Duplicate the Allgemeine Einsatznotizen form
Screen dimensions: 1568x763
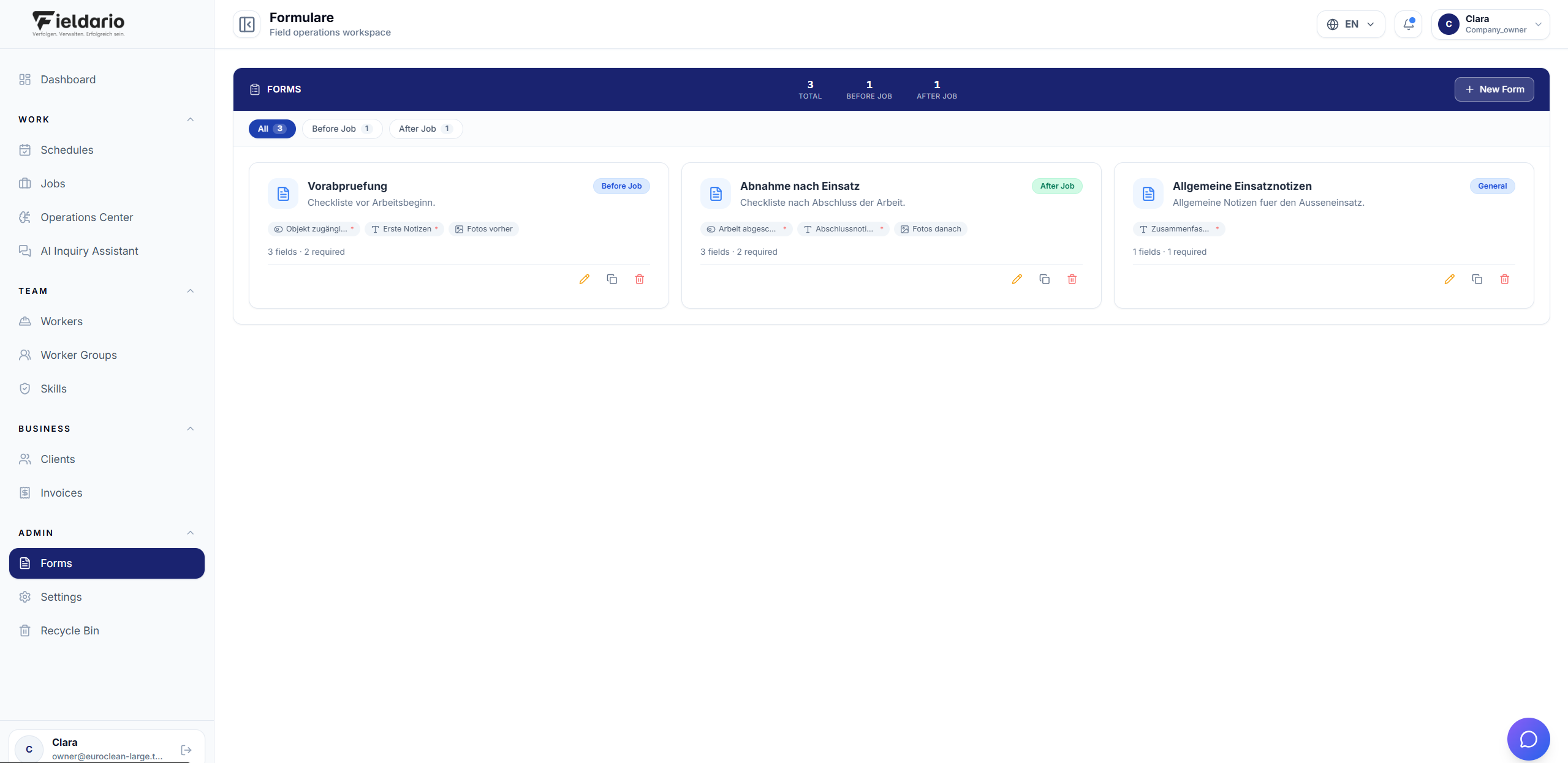(1477, 279)
